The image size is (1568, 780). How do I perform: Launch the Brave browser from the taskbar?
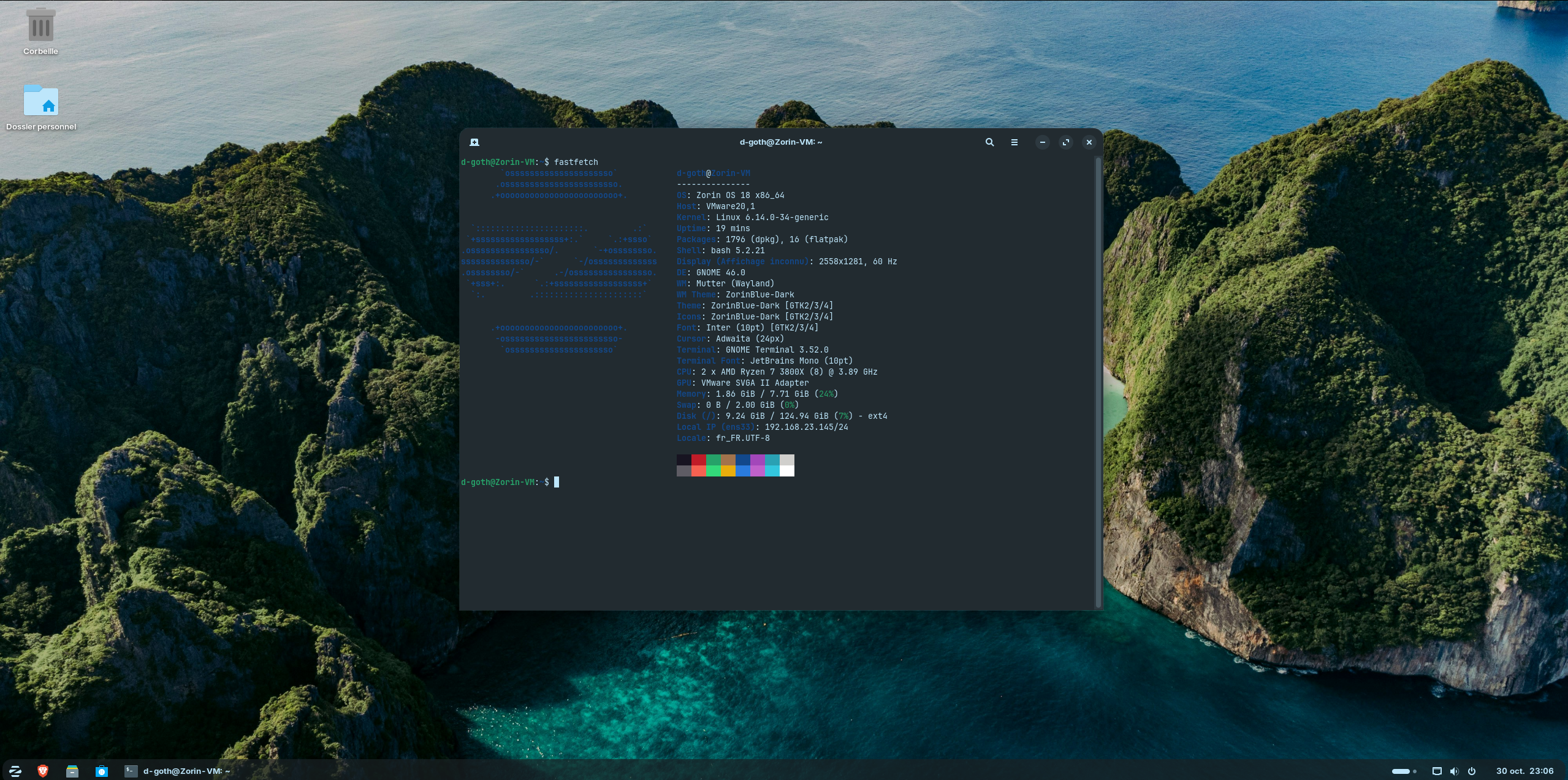tap(43, 771)
